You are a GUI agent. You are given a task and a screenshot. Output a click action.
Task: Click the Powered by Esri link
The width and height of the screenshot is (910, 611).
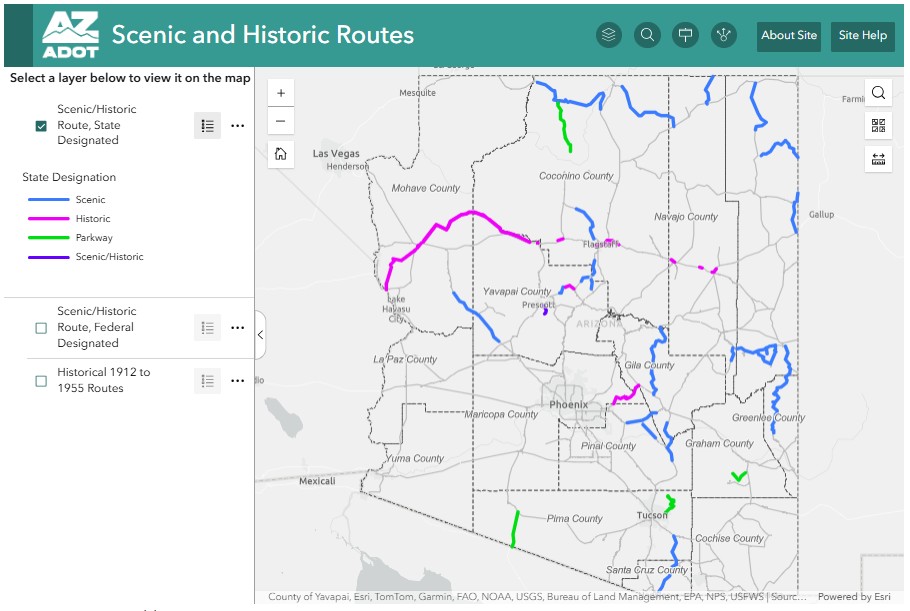tap(854, 596)
